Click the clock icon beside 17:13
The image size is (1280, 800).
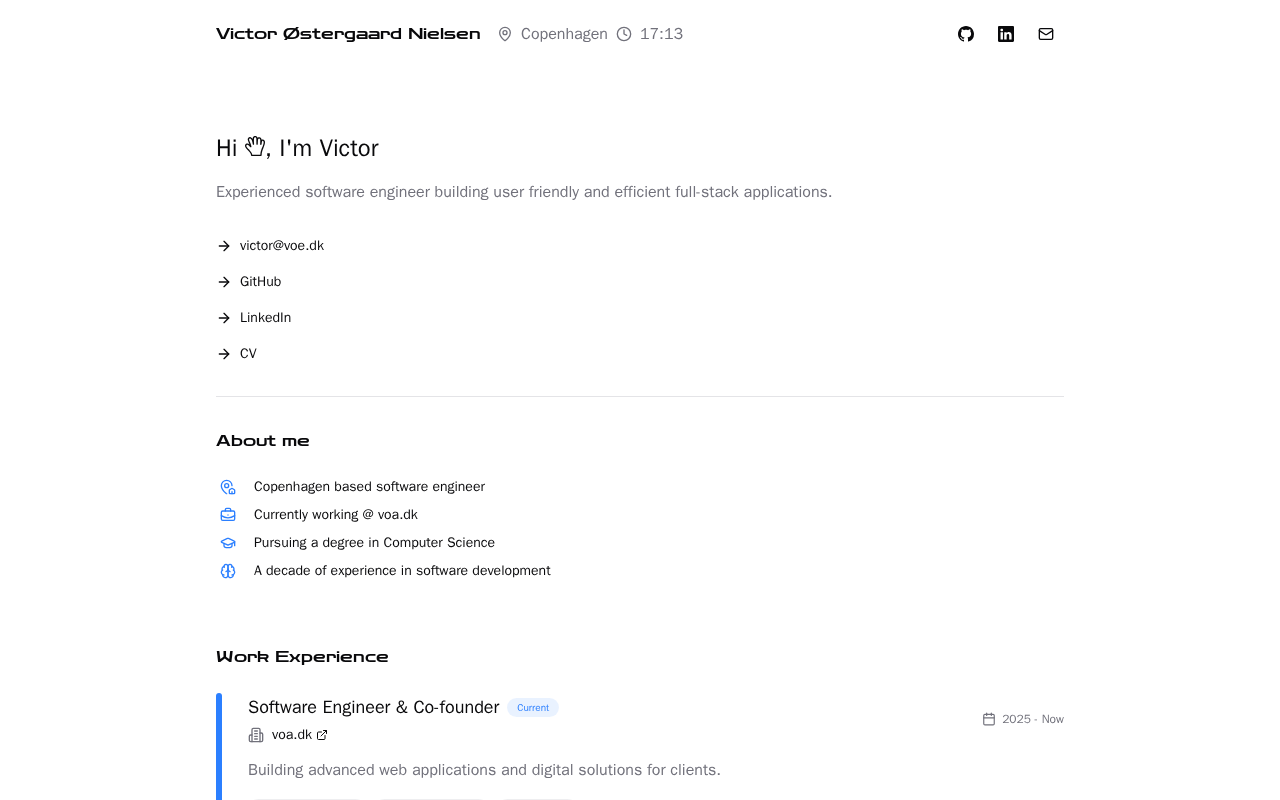click(624, 34)
